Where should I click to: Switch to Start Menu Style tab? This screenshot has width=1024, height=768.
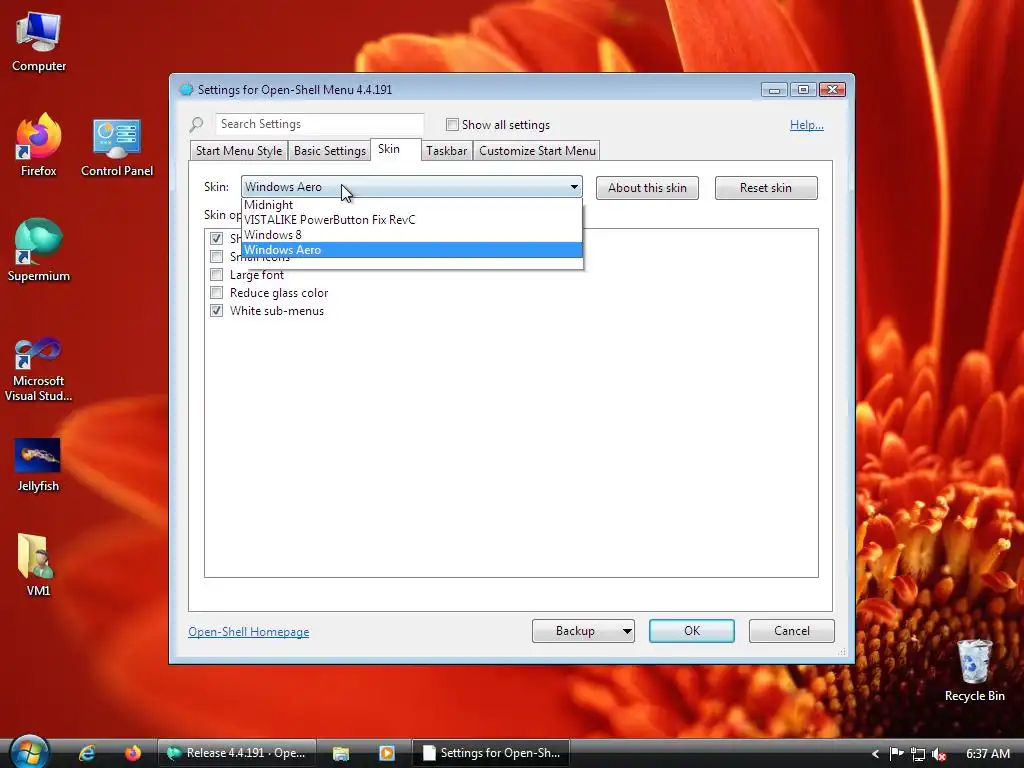click(238, 151)
